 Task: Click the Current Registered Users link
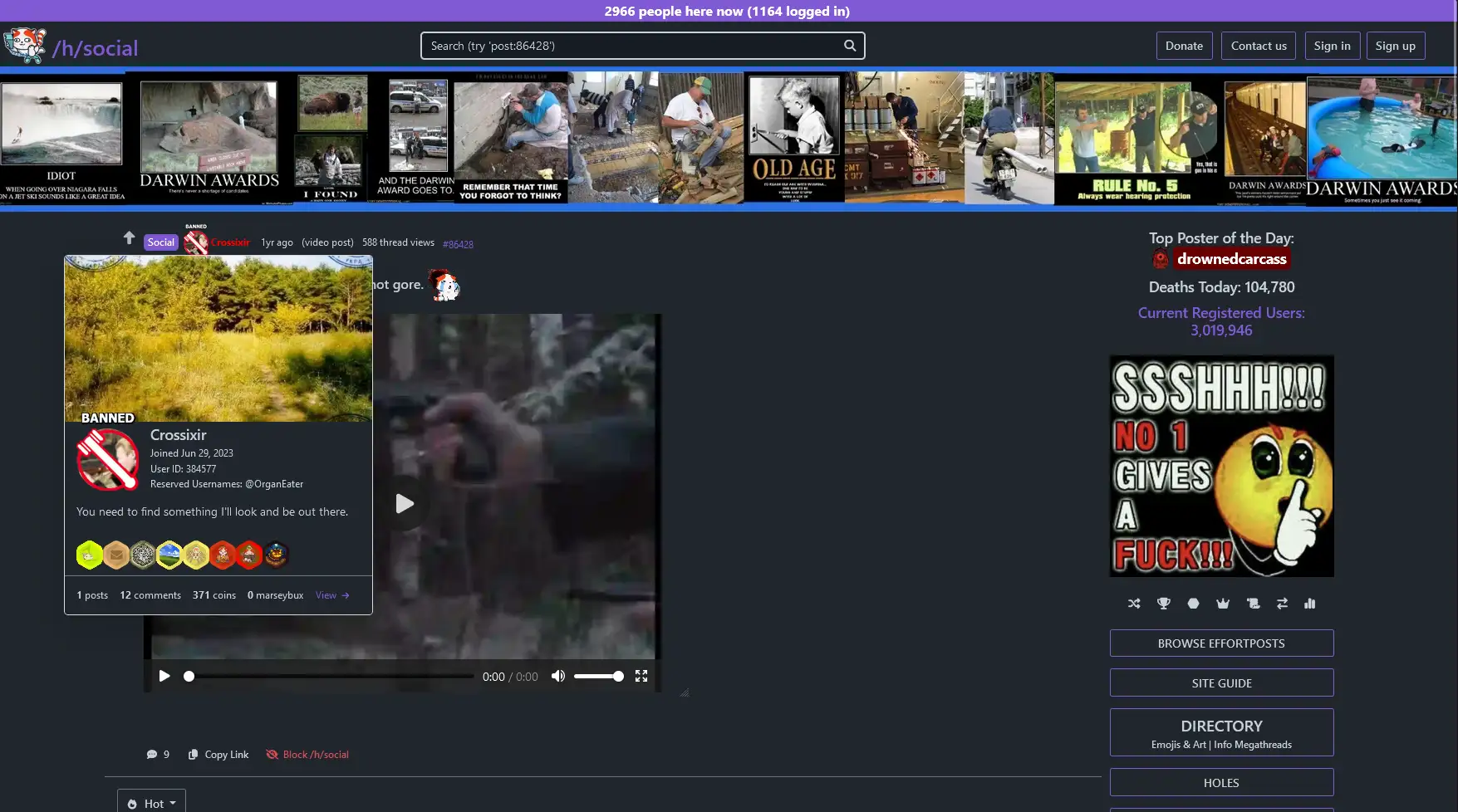coord(1221,321)
